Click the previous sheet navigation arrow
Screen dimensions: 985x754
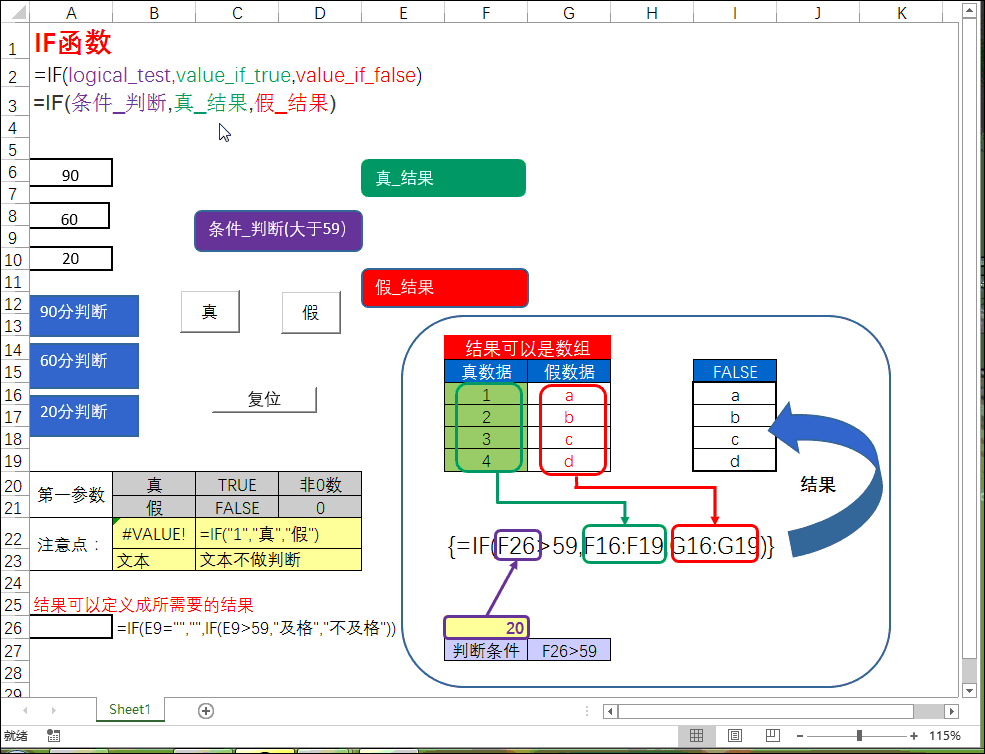(25, 710)
